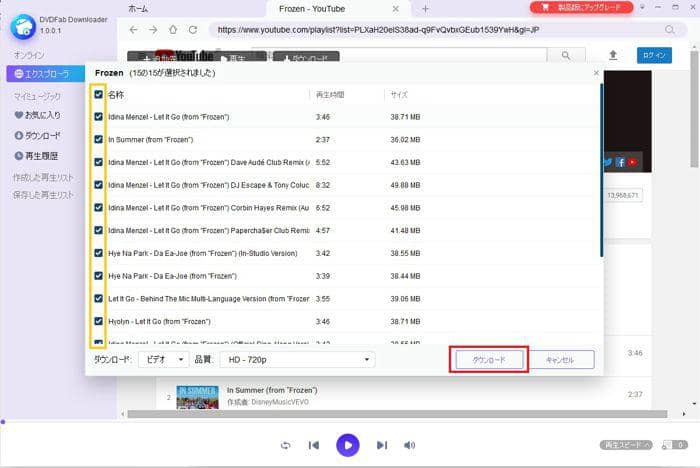Screen dimensions: 700x468
Task: Close the Frozen playlist dialog
Action: 596,73
